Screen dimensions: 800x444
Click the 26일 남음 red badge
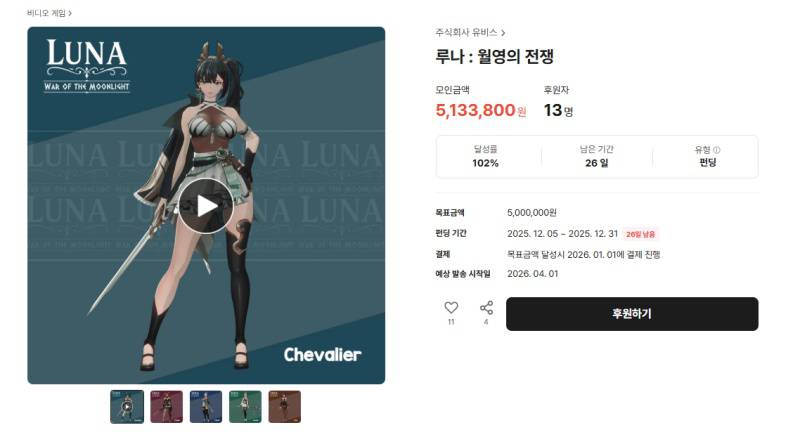(x=640, y=234)
